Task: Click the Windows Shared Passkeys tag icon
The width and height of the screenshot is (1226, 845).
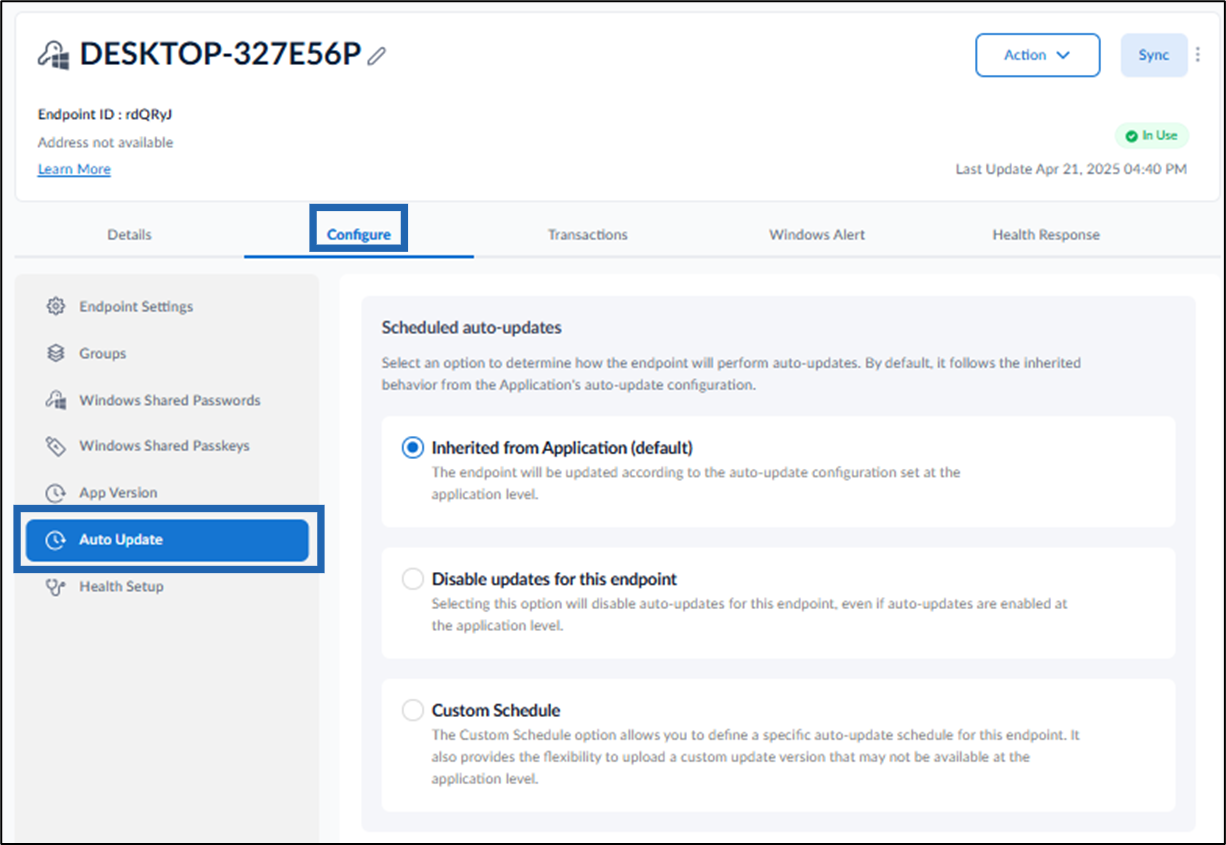Action: (56, 446)
